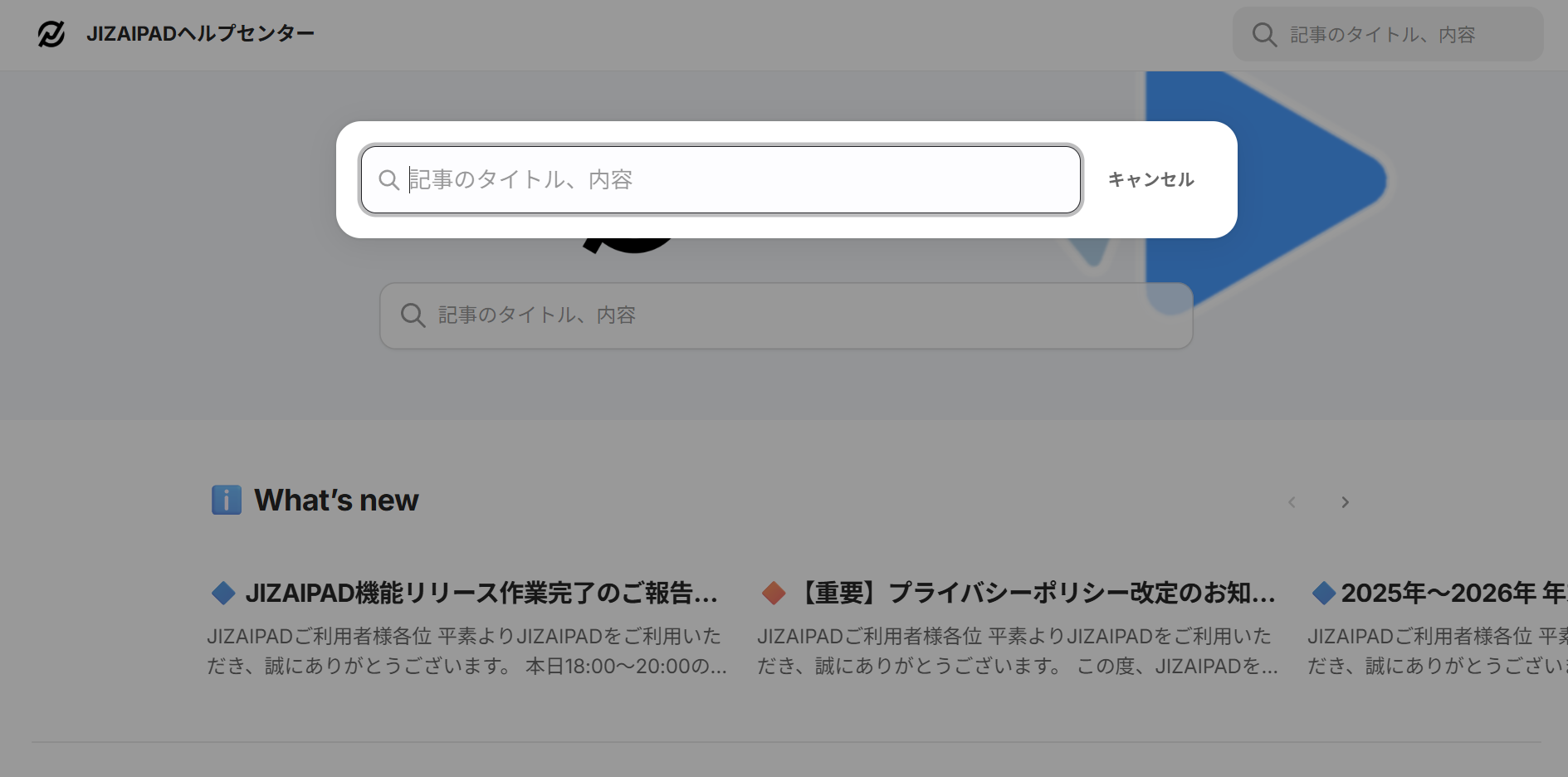The width and height of the screenshot is (1568, 777).
Task: Cancel search with キャンセル button
Action: (x=1150, y=179)
